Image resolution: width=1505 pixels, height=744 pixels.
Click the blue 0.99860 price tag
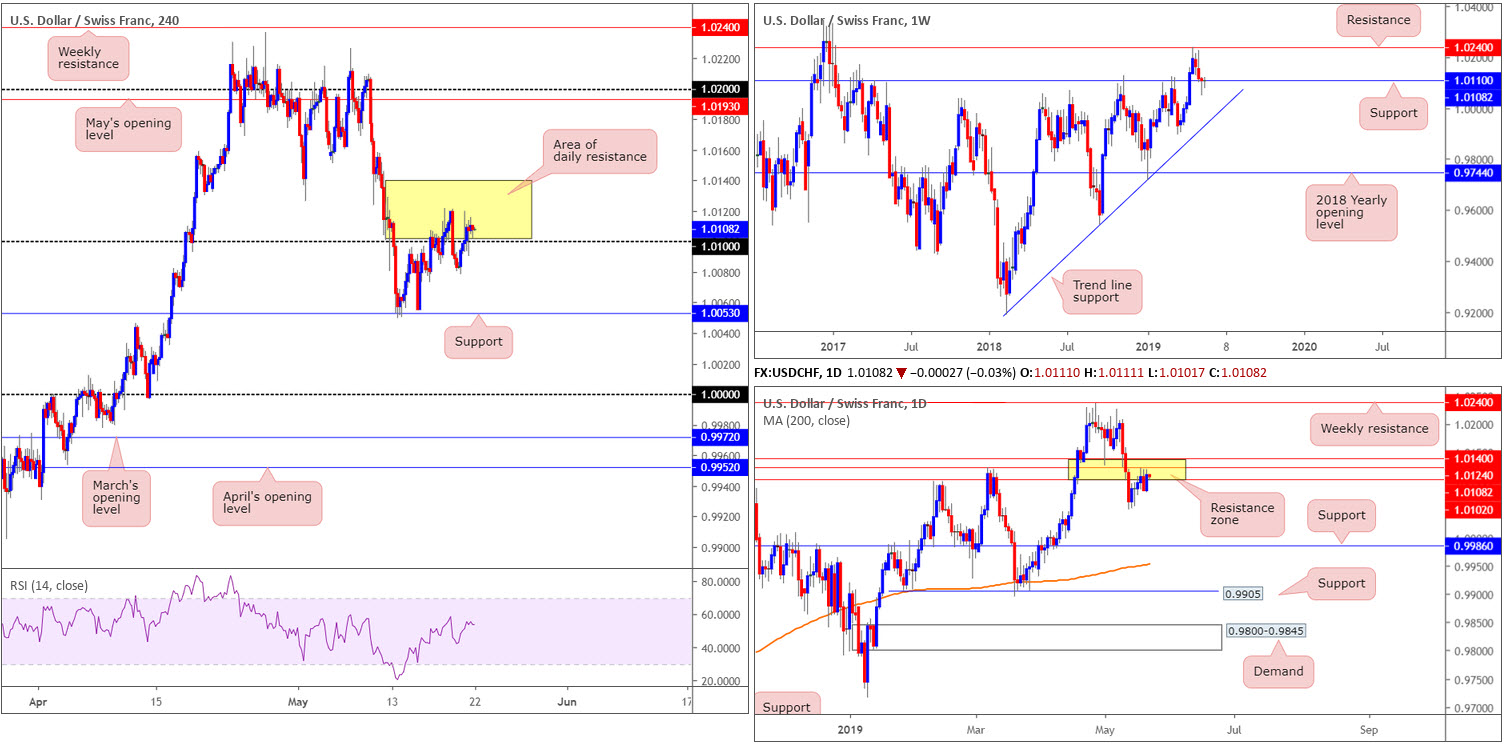pos(1475,546)
